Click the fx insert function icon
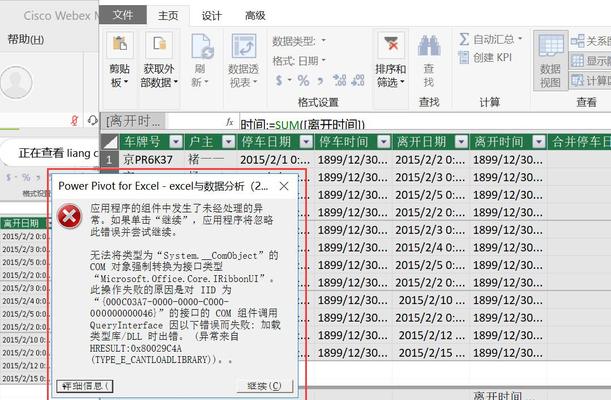611x400 pixels. coord(230,122)
